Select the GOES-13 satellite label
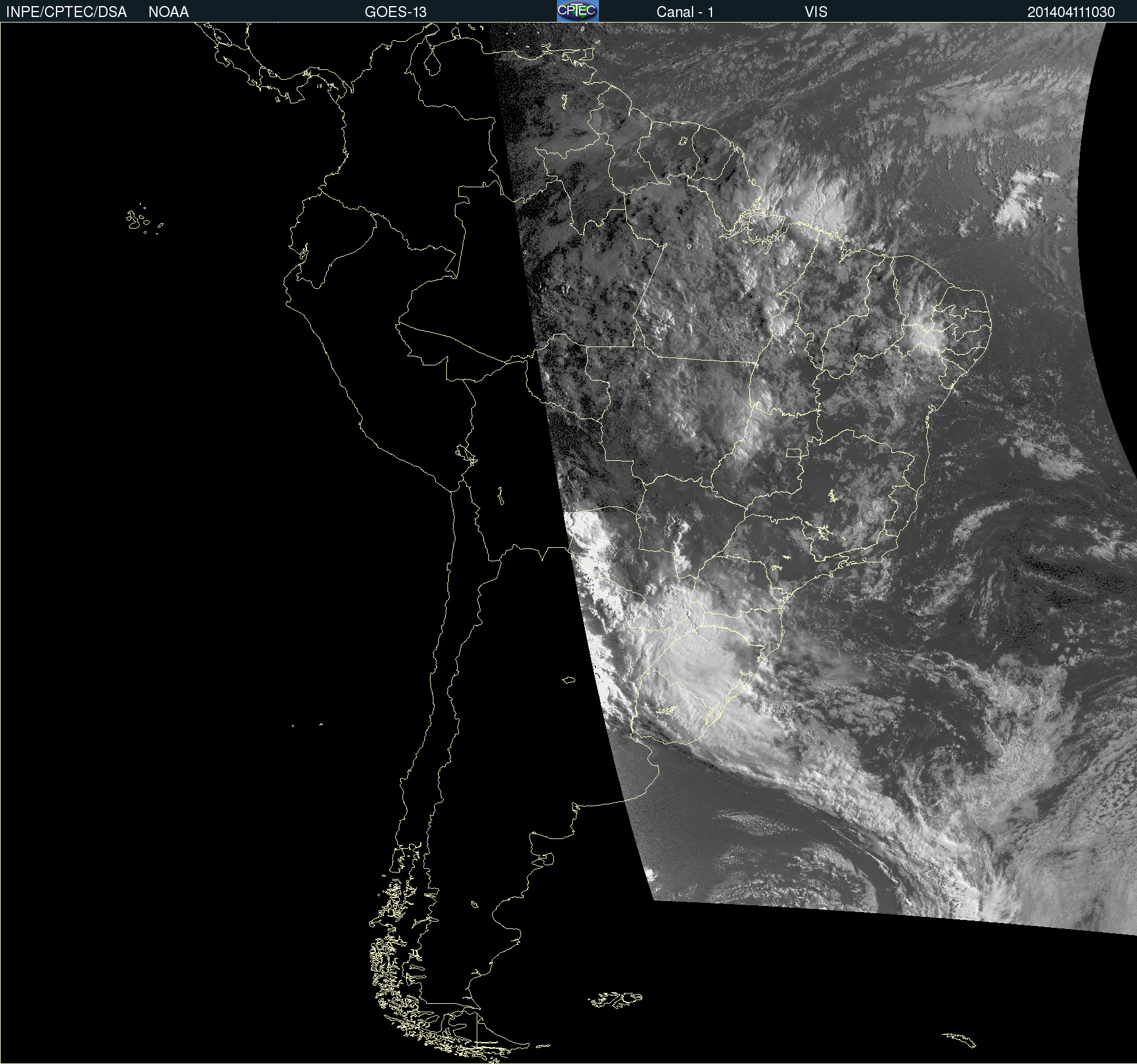The image size is (1137, 1064). [395, 12]
